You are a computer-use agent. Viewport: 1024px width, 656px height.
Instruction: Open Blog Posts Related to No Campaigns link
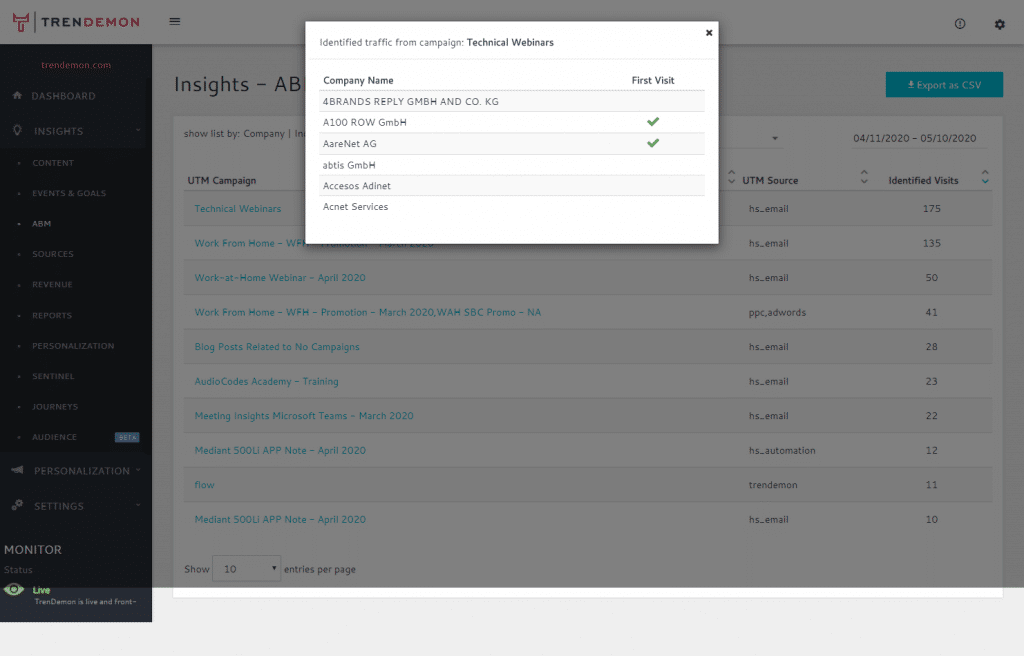[x=277, y=347]
